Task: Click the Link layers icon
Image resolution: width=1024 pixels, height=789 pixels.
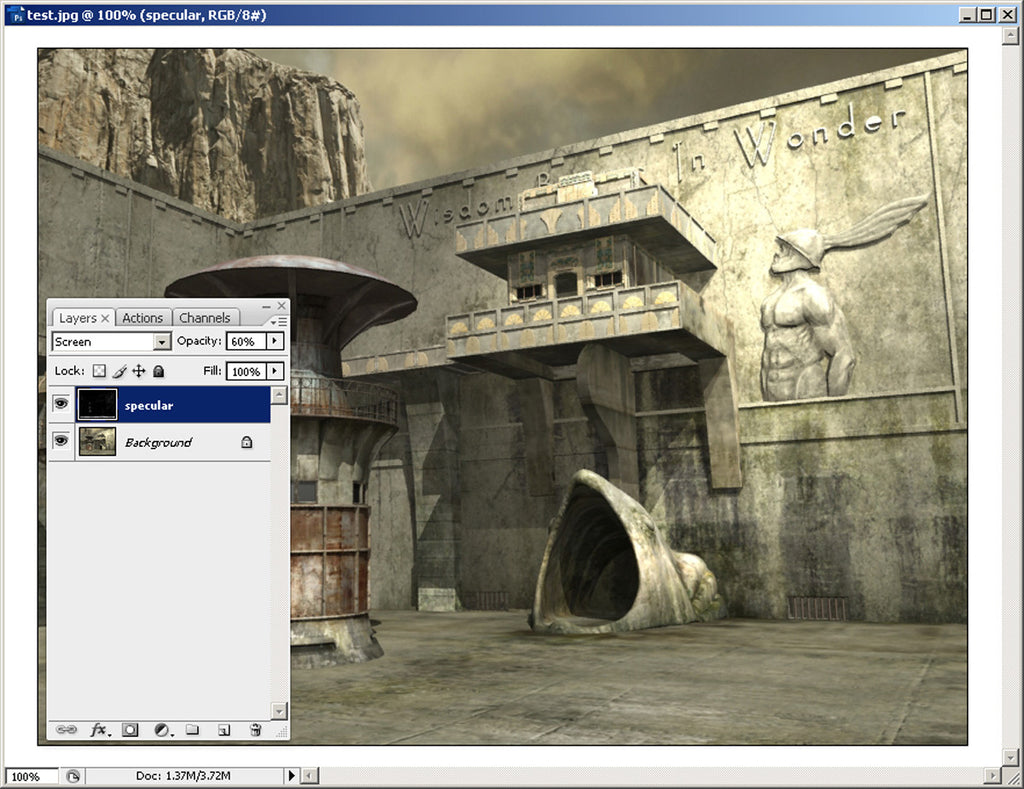Action: (67, 730)
